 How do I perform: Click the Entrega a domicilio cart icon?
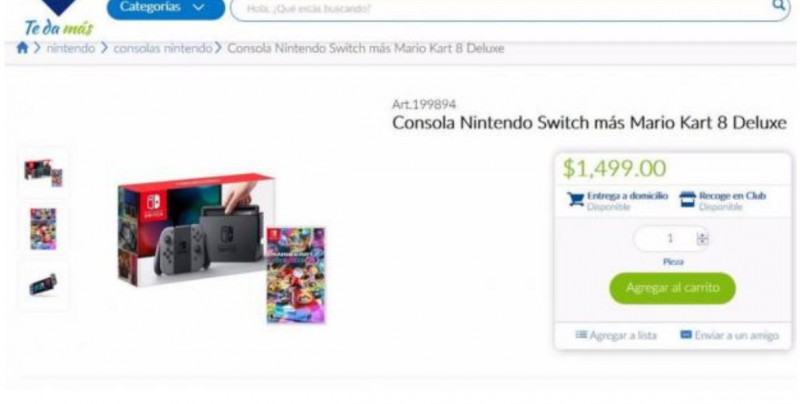coord(576,199)
